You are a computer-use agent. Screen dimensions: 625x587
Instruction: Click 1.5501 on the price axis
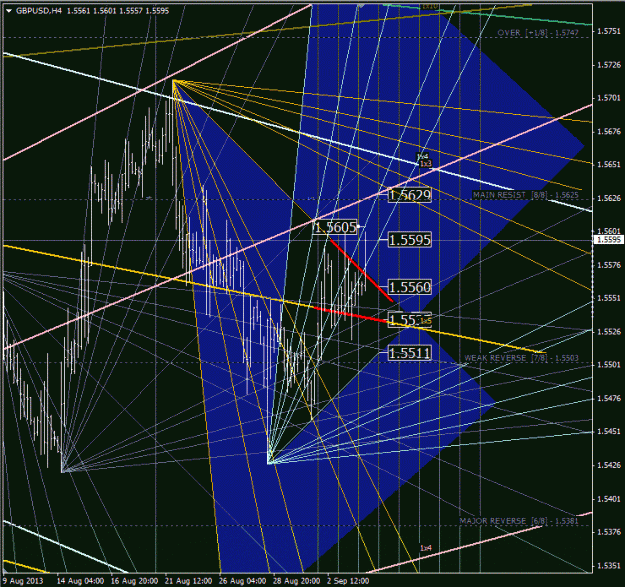[x=609, y=365]
